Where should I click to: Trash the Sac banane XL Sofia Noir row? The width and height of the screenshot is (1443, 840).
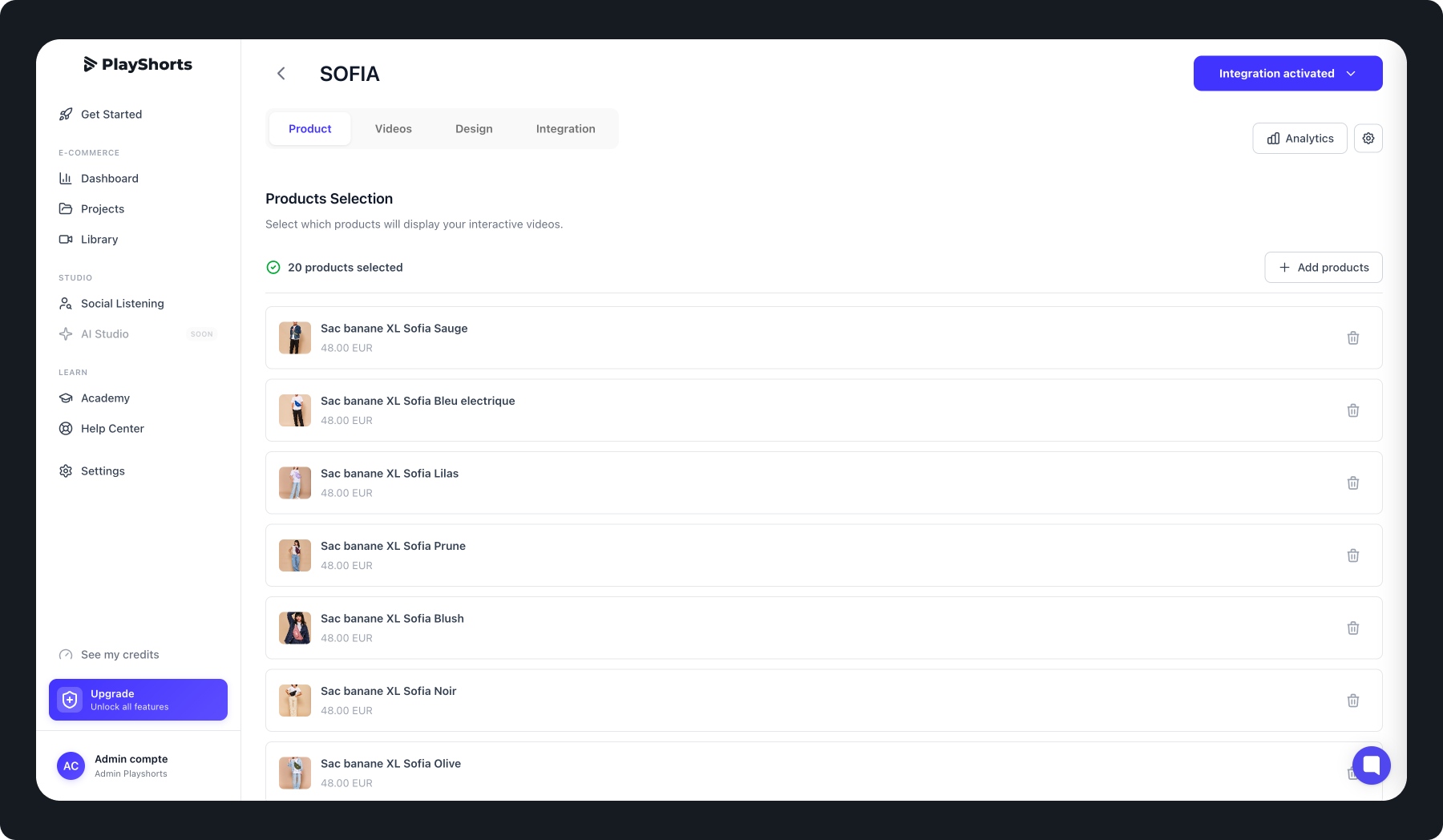pyautogui.click(x=1353, y=701)
